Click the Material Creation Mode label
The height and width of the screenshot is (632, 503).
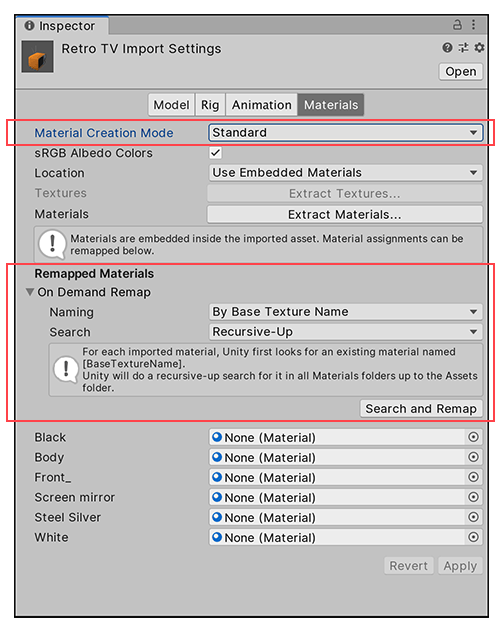(x=104, y=133)
